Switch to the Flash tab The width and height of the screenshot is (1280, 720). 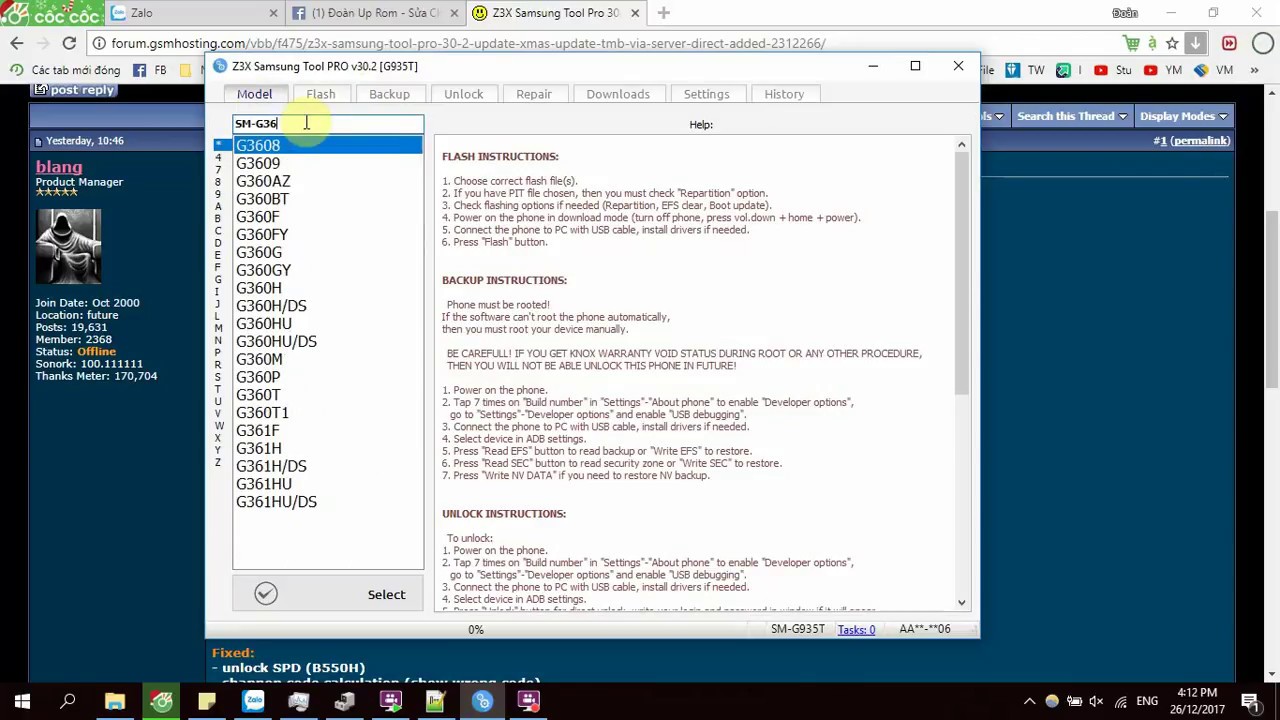coord(321,94)
